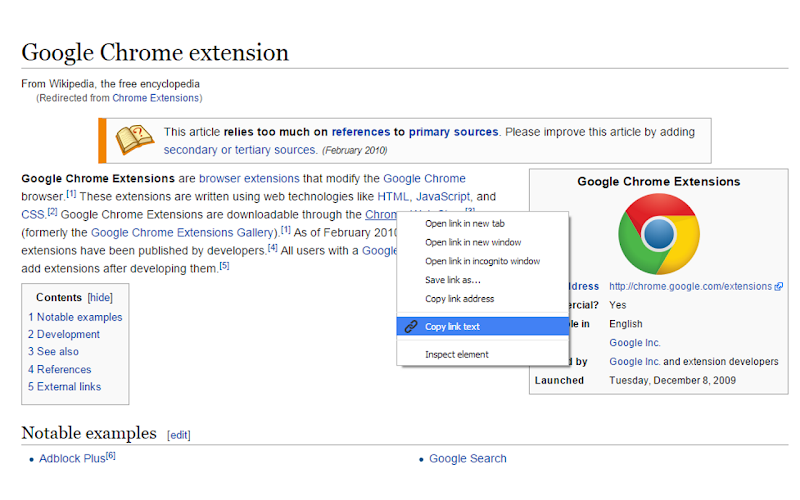The height and width of the screenshot is (500, 800).
Task: Click the 'Google Chrome Extensions' infobox heading
Action: tap(659, 182)
